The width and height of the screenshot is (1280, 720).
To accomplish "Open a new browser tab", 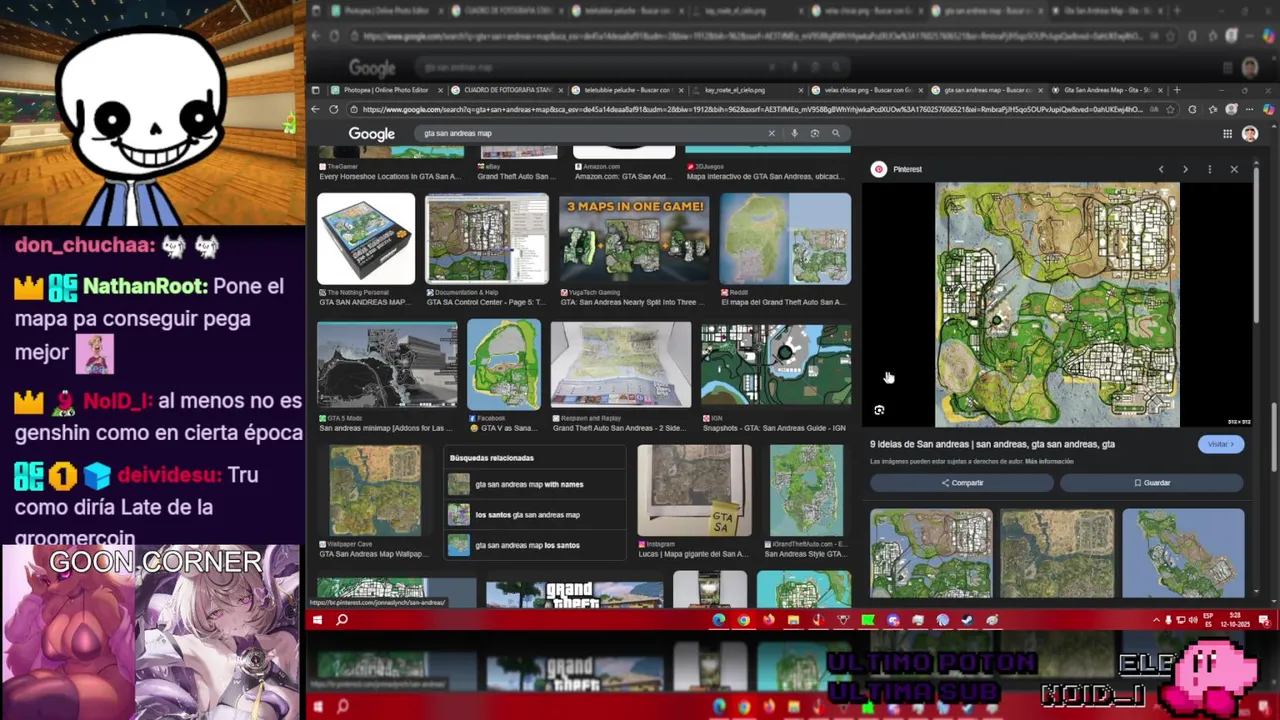I will pyautogui.click(x=1177, y=90).
